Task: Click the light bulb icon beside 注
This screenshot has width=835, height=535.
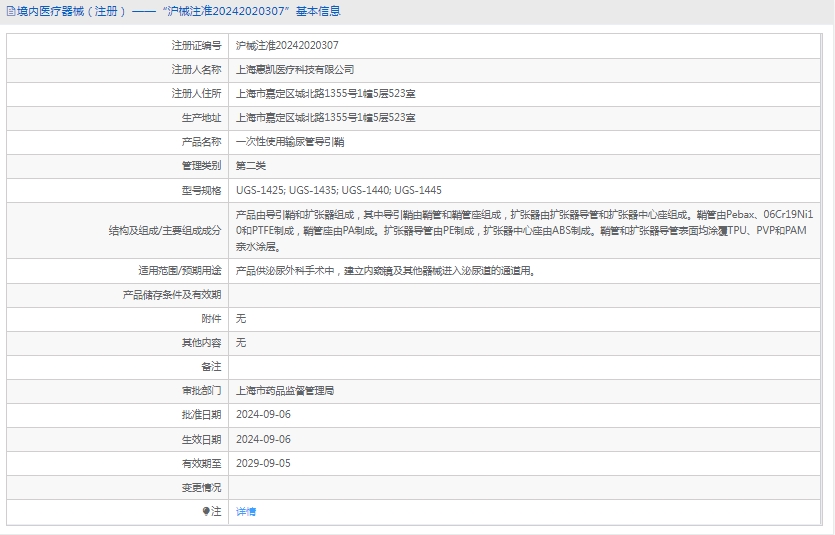Action: coord(206,511)
